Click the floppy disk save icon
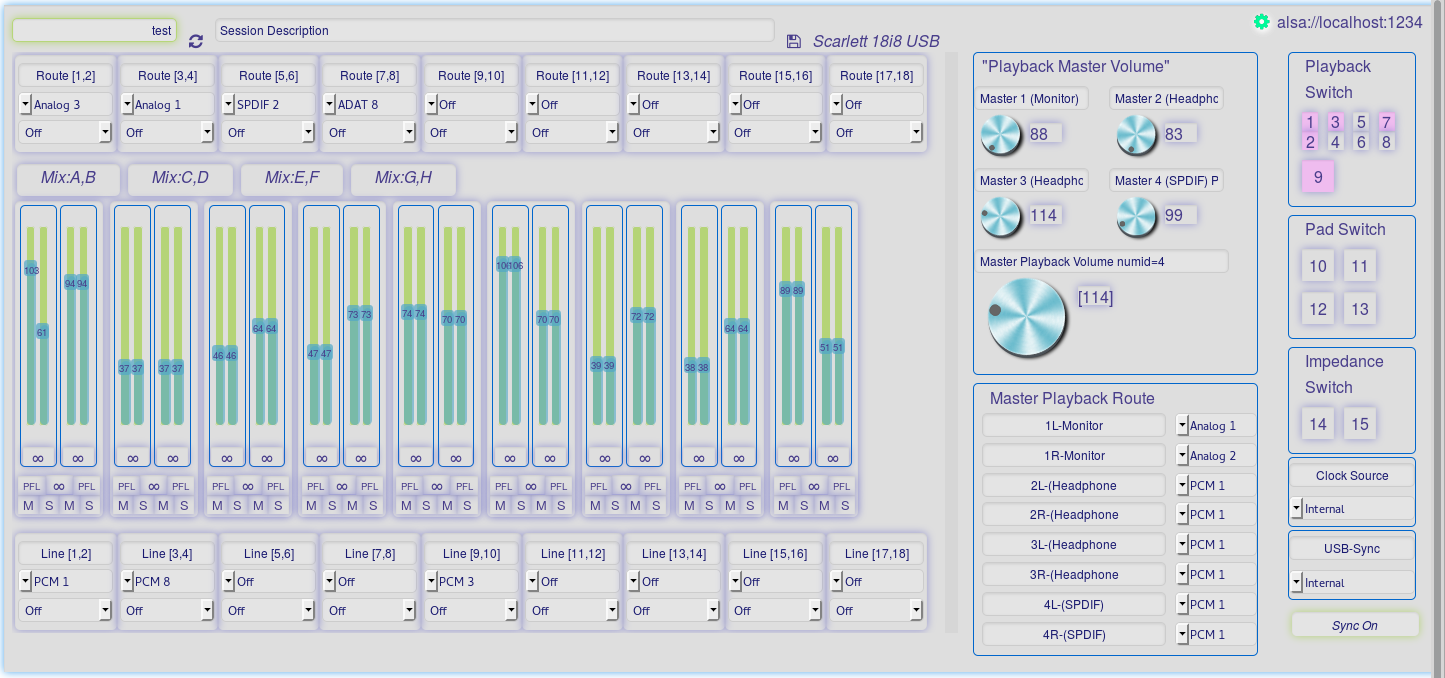Screen dimensions: 1445x678 pos(794,41)
